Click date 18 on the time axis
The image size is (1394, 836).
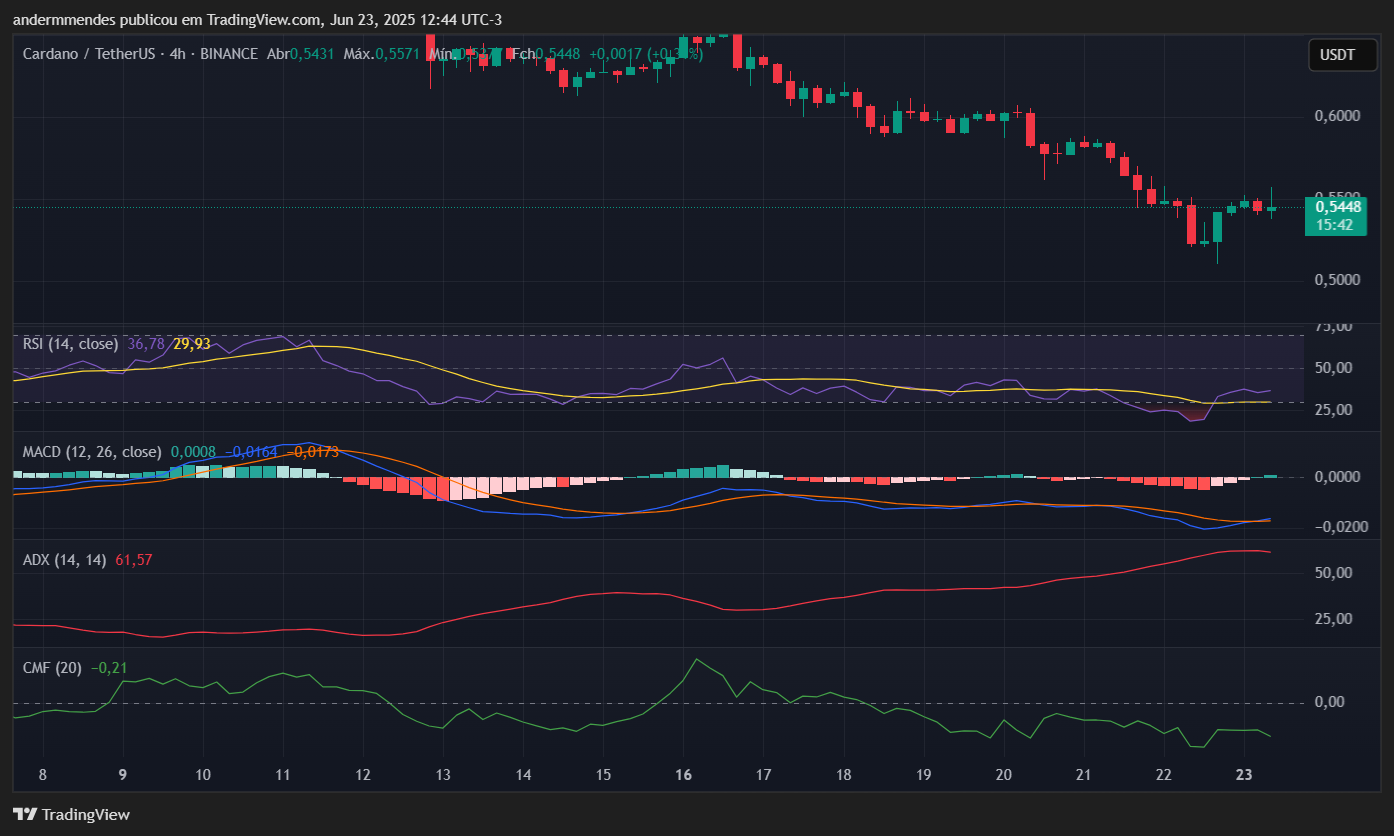843,775
